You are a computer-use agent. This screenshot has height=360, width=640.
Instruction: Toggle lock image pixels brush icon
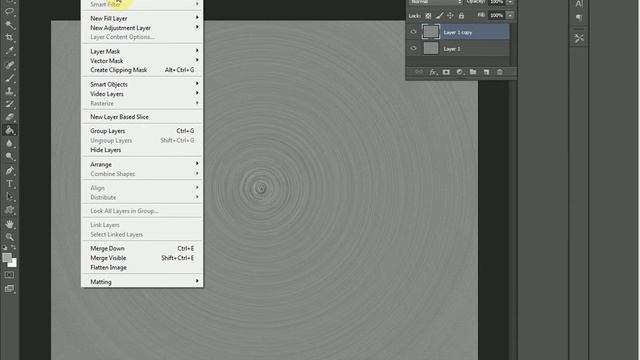(x=439, y=16)
